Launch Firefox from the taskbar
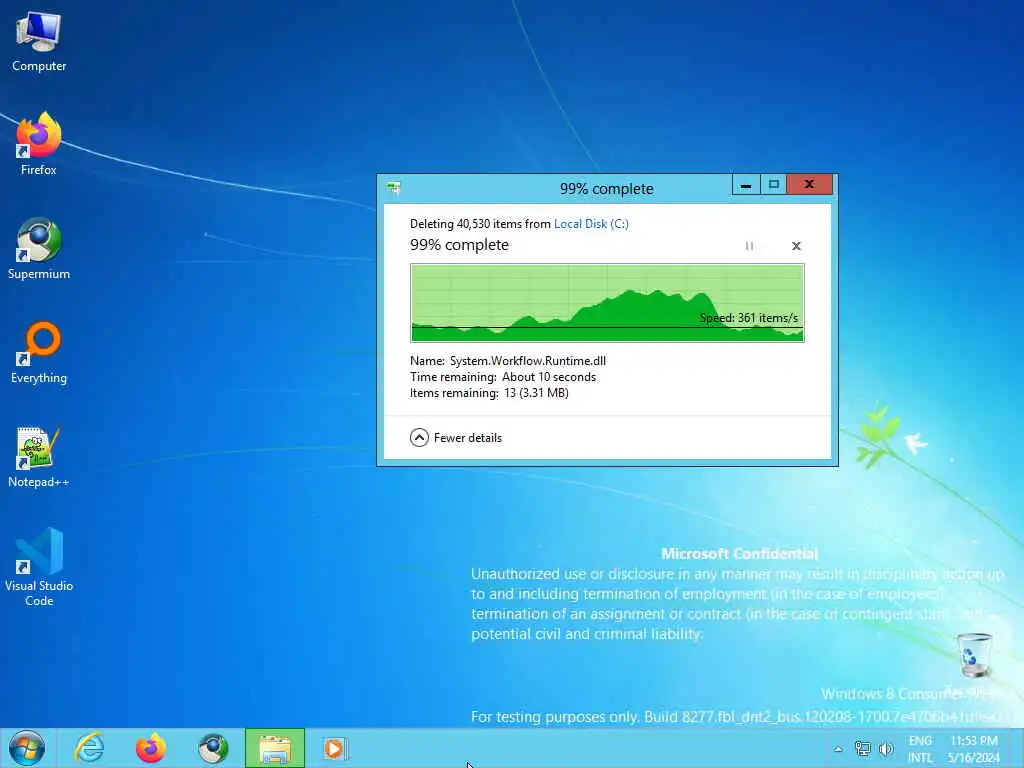 point(151,748)
